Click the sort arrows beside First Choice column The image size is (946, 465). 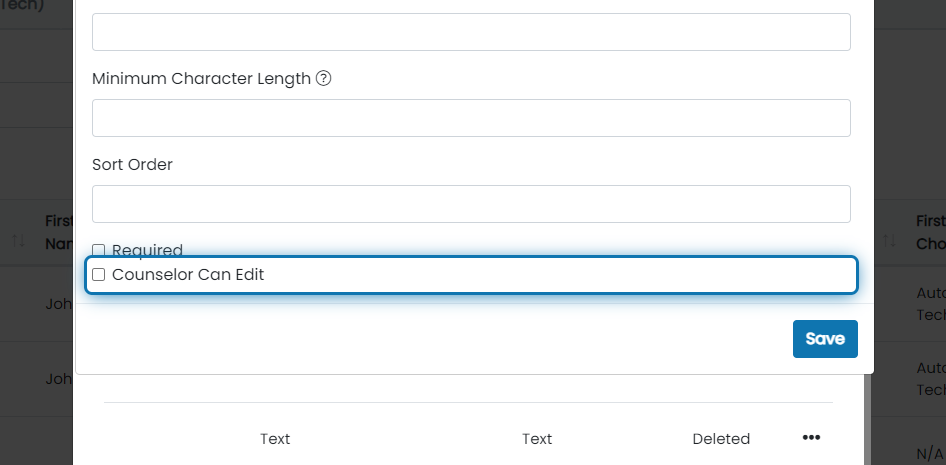coord(890,241)
